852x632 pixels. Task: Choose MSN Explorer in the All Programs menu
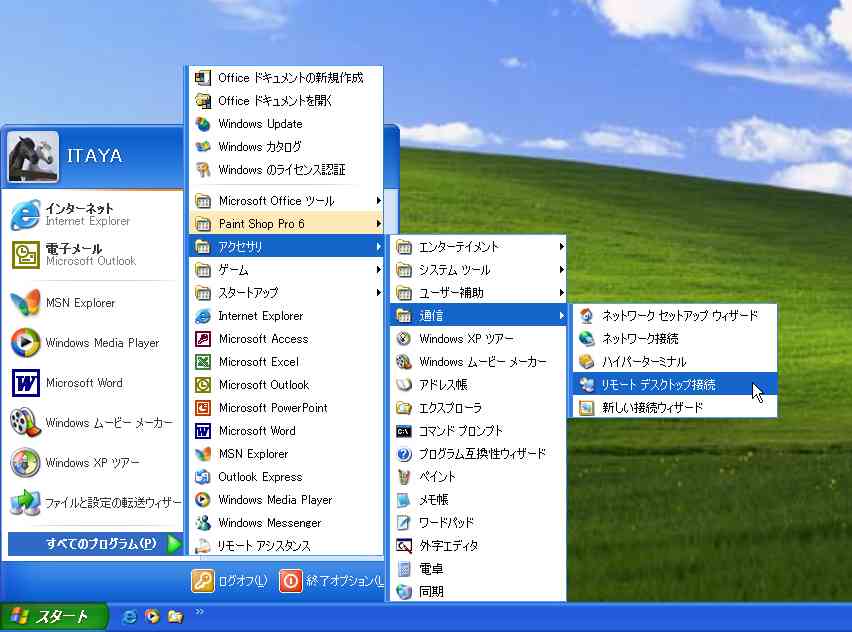[286, 454]
